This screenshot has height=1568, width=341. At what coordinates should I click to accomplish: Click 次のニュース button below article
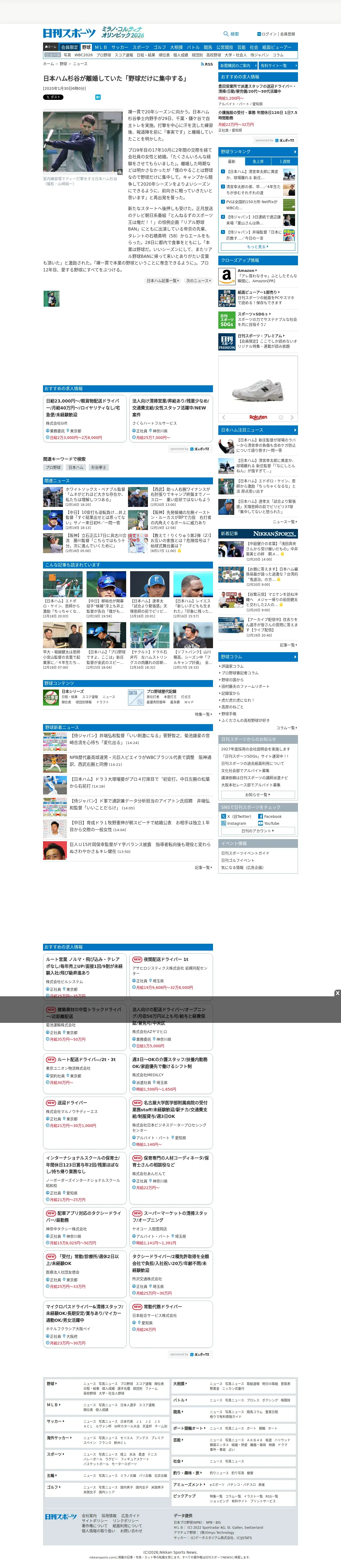[198, 281]
